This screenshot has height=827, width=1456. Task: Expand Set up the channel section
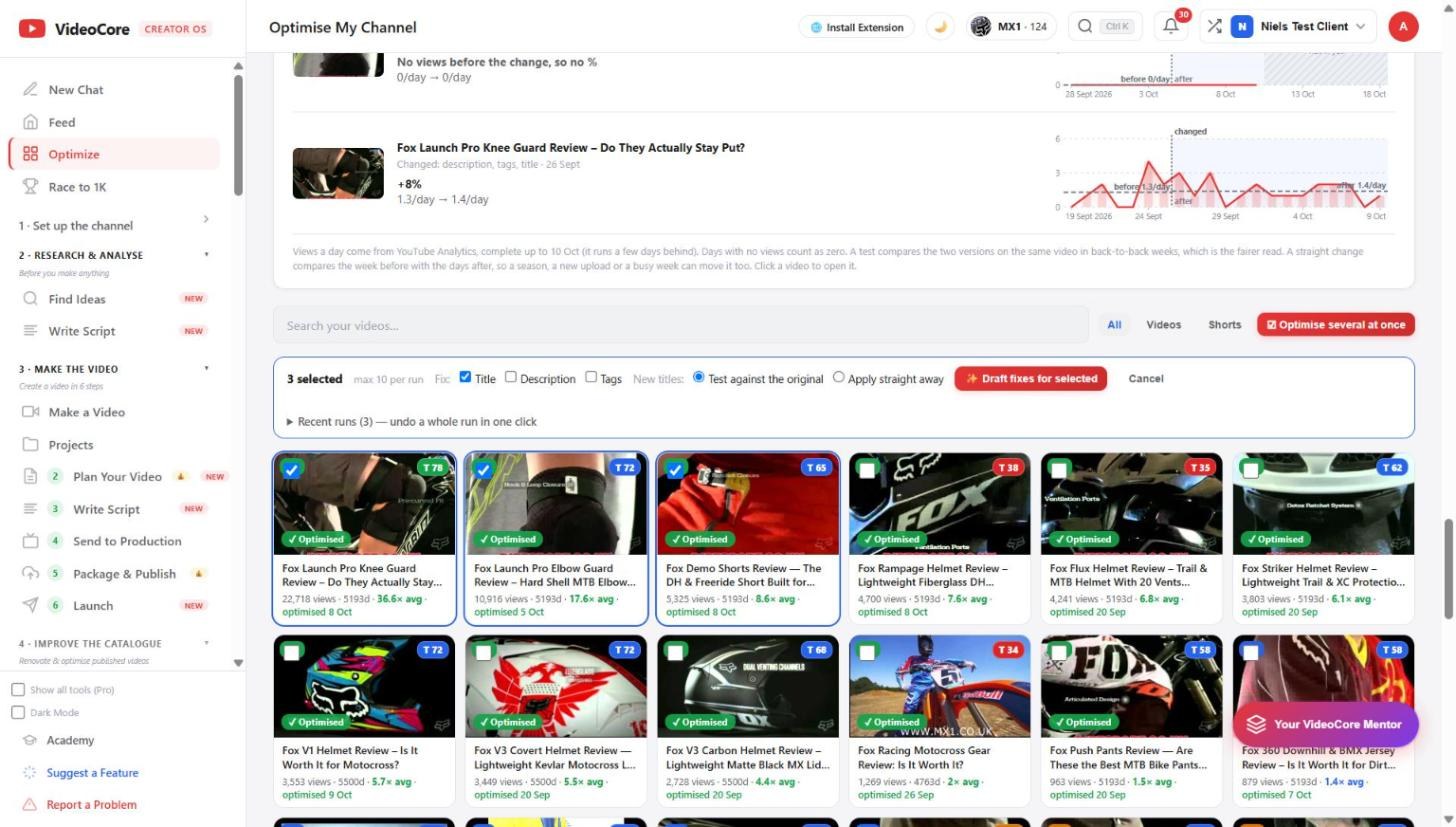point(114,225)
